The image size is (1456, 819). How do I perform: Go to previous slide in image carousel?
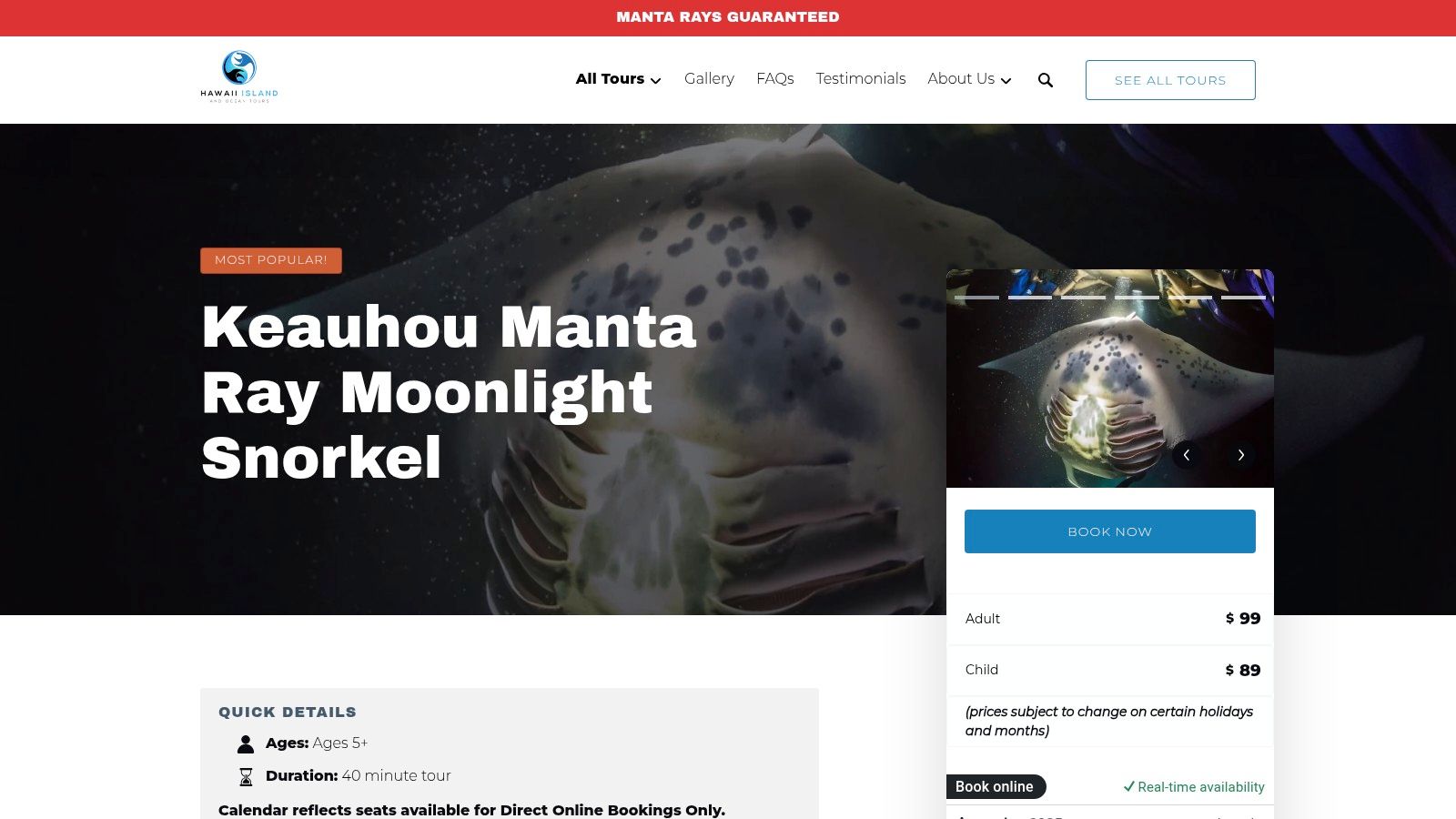coord(1187,455)
